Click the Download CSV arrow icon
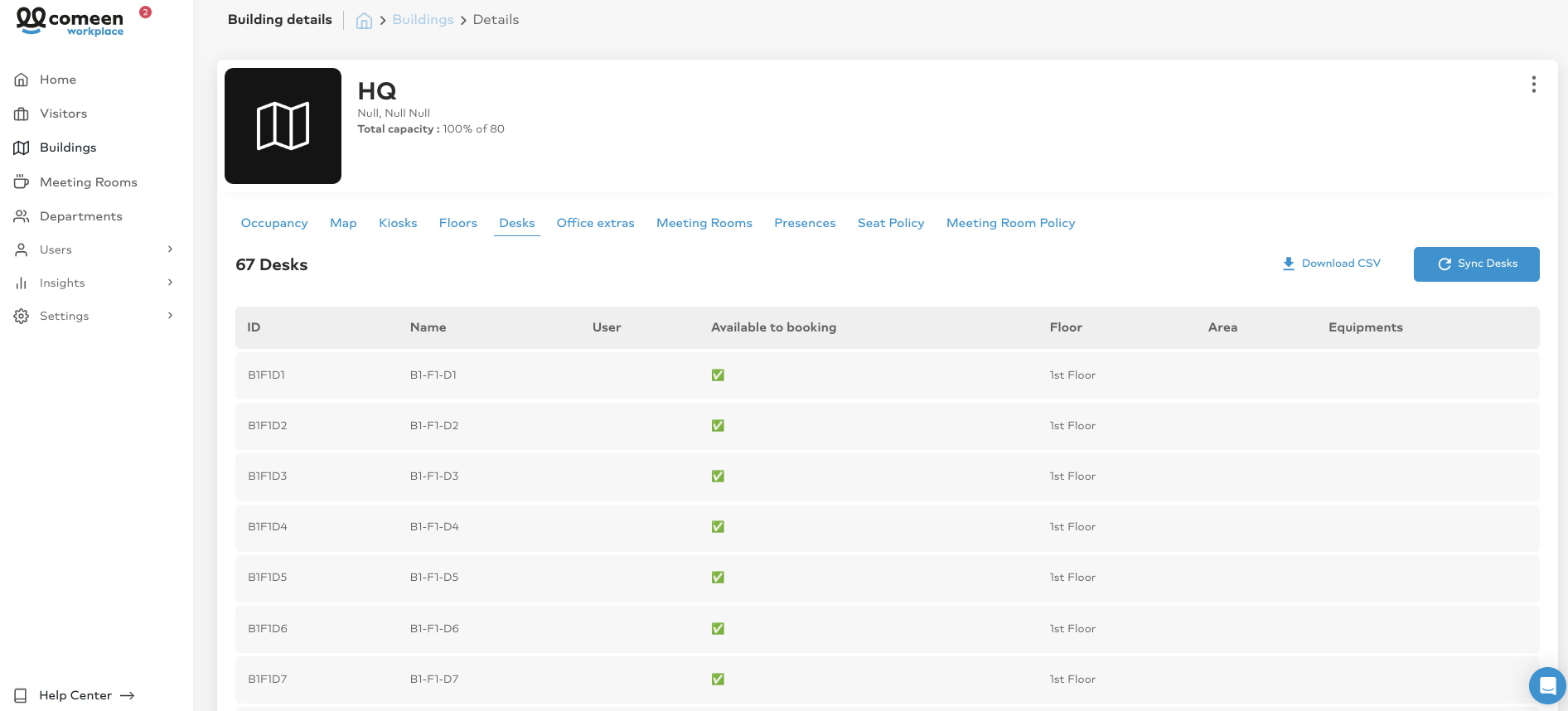This screenshot has width=1568, height=711. [x=1289, y=264]
